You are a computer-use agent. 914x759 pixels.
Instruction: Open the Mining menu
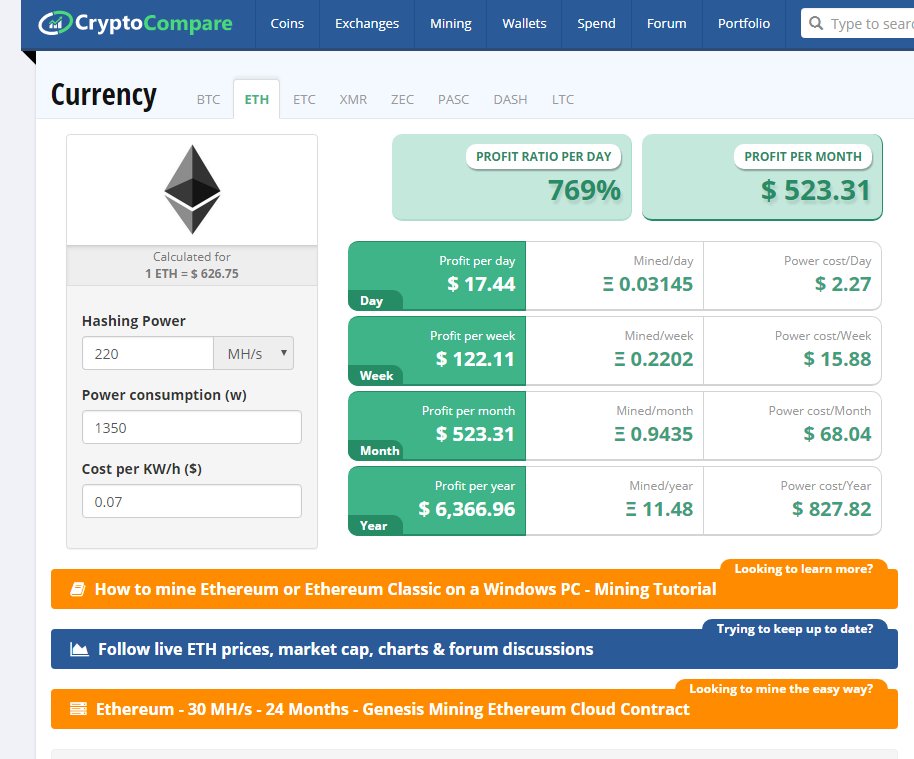pyautogui.click(x=451, y=23)
